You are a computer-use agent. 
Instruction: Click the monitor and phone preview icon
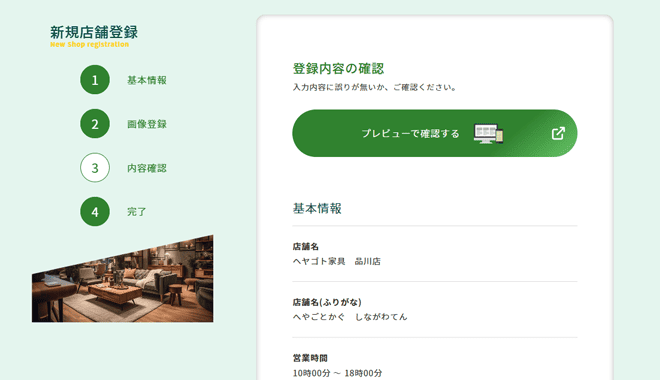[488, 133]
